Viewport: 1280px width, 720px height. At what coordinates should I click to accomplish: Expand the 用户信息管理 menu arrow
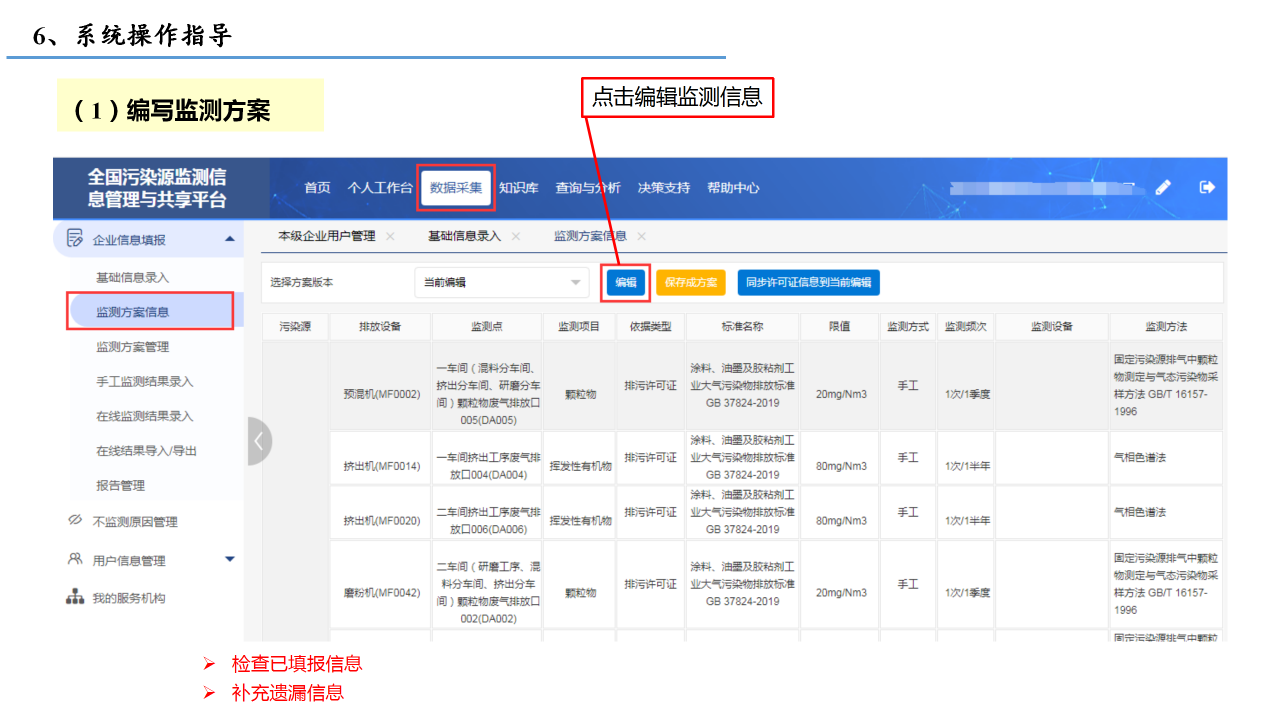tap(230, 560)
